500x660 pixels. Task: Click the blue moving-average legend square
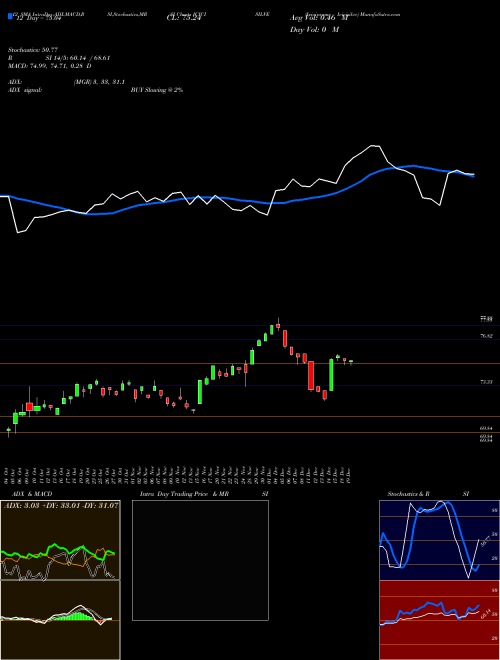(10, 17)
